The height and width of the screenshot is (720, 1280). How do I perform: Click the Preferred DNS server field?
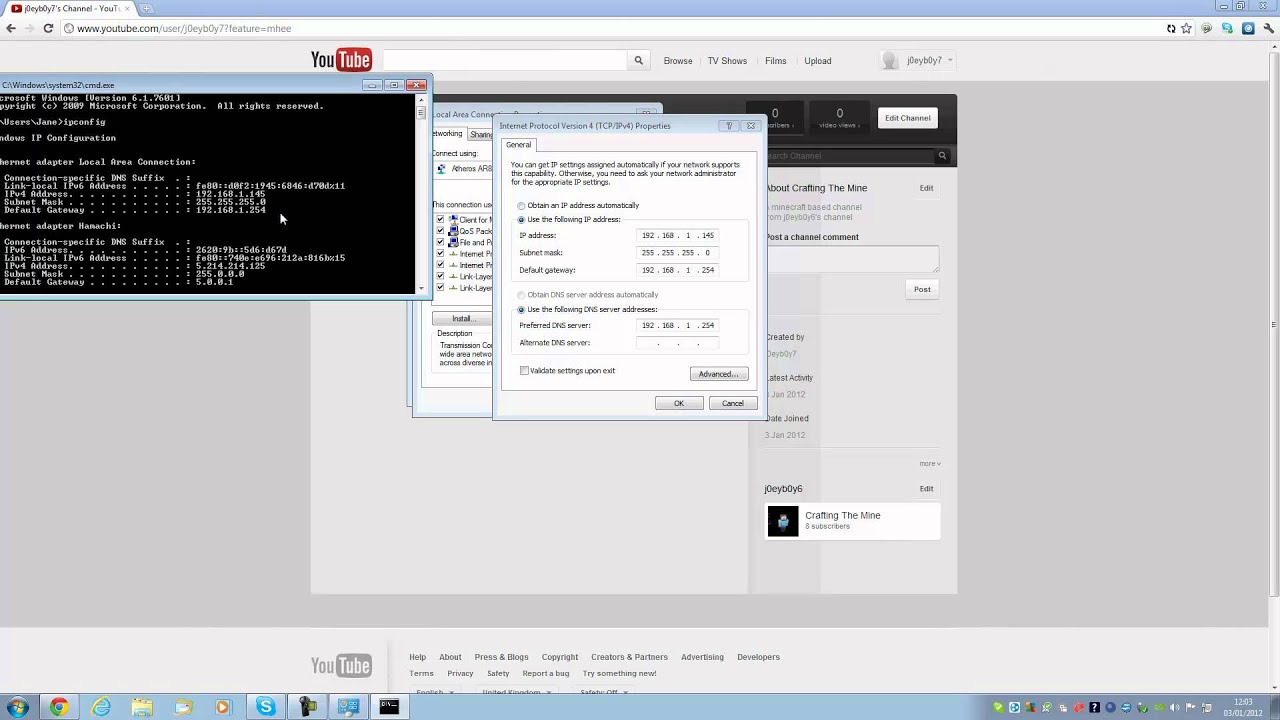coord(678,326)
